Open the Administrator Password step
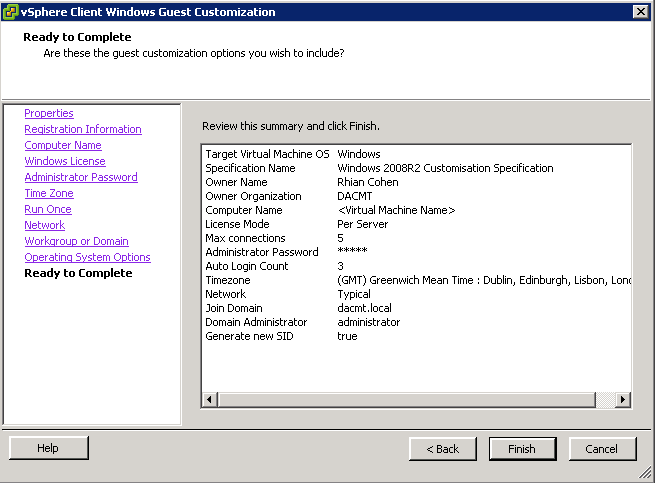Screen dimensions: 655x483 (x=81, y=177)
